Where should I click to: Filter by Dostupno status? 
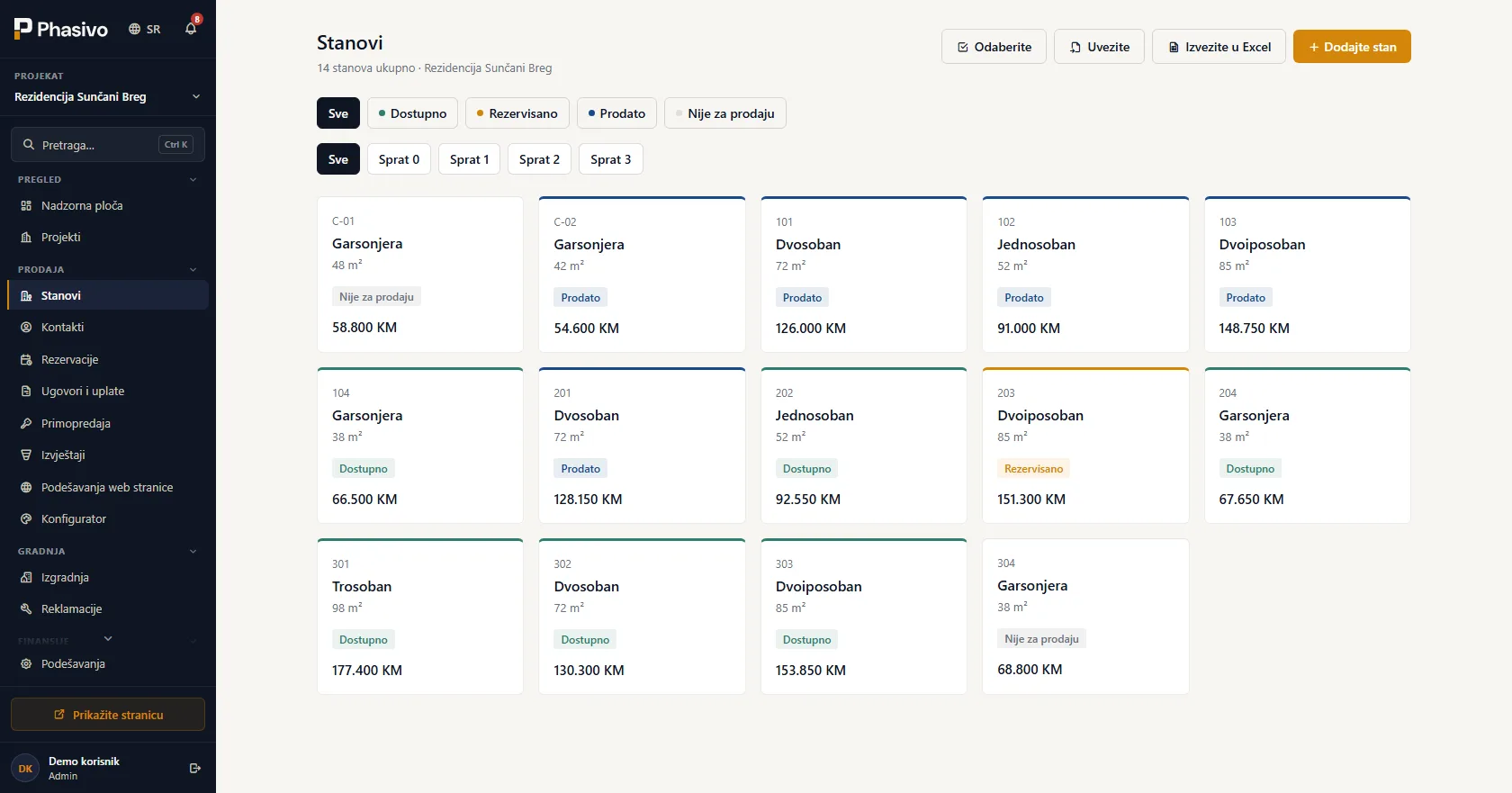point(412,113)
